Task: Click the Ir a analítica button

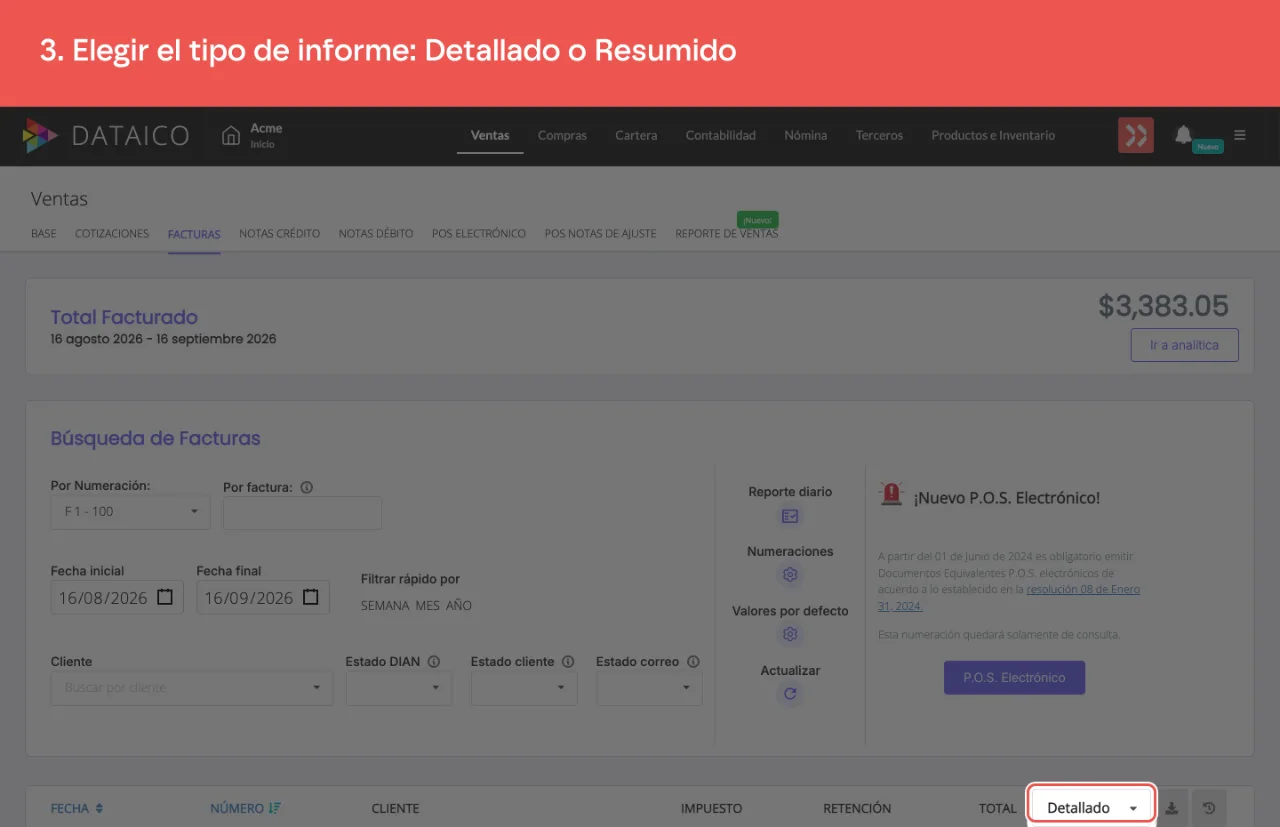Action: (1184, 345)
